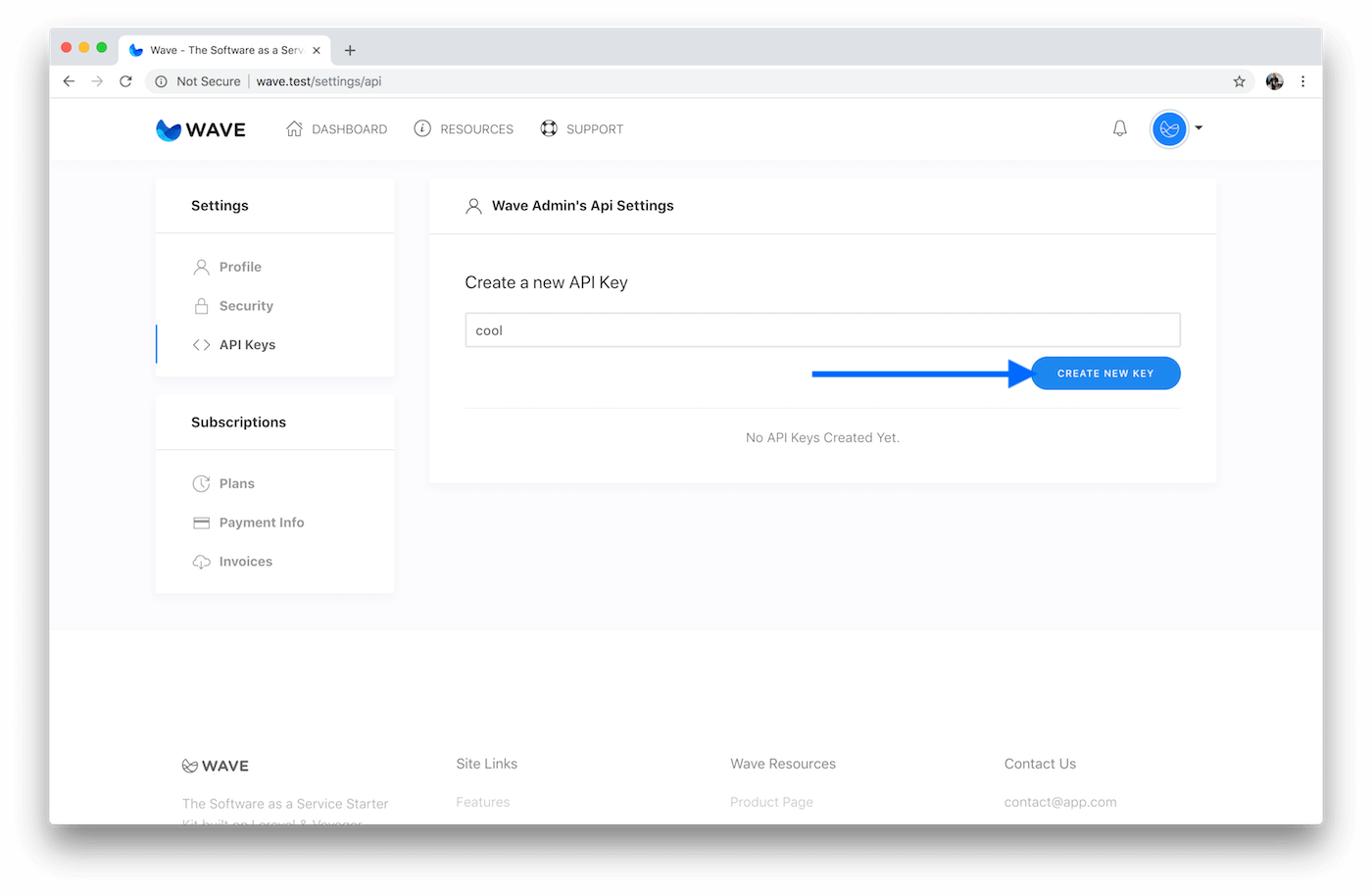Select Profile in Settings sidebar
Screen dimensions: 1372x895
click(240, 267)
